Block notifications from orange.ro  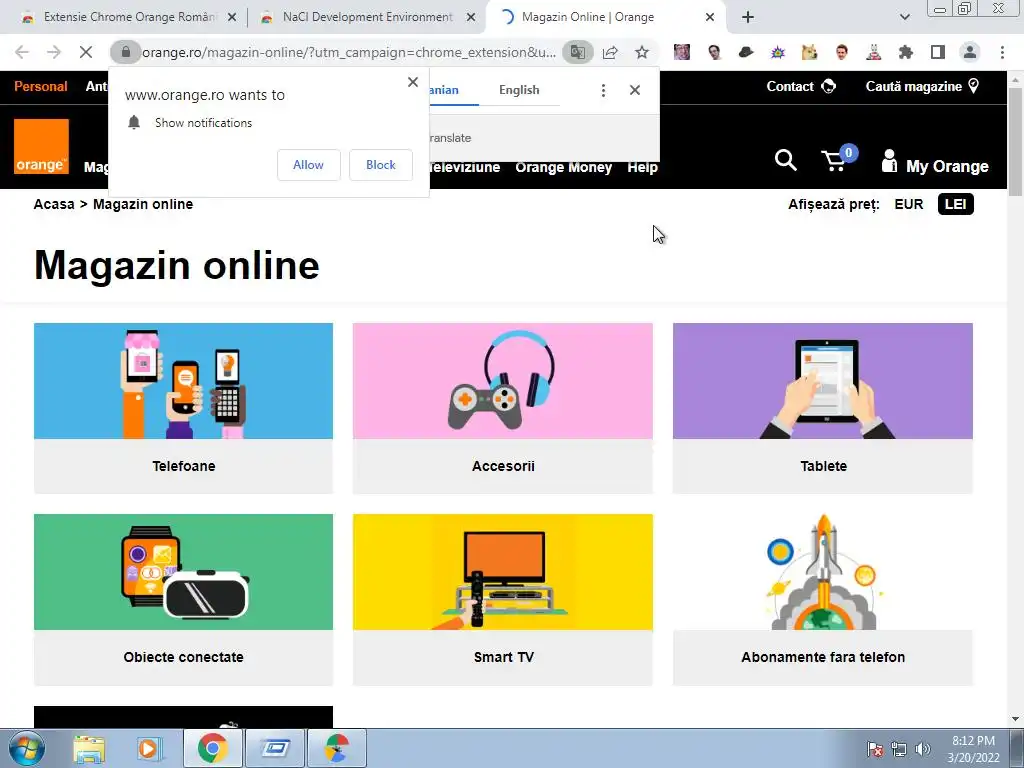coord(381,165)
